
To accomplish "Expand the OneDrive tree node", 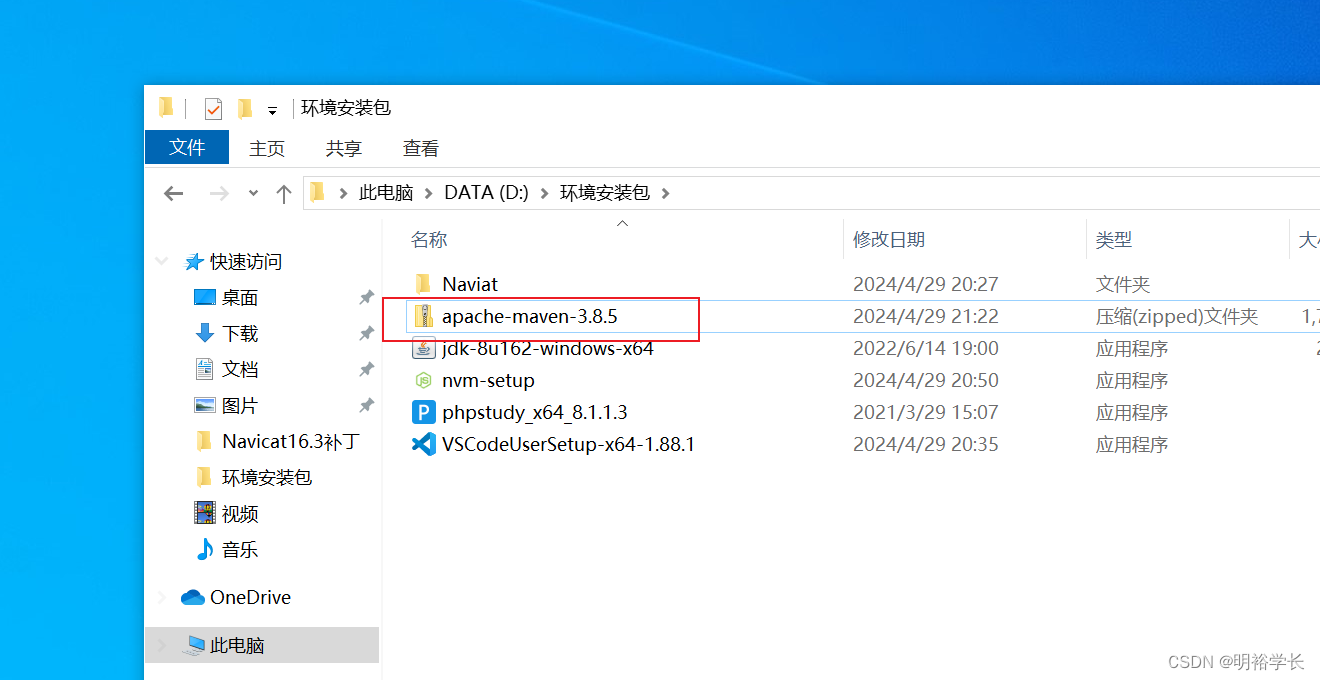I will tap(161, 598).
